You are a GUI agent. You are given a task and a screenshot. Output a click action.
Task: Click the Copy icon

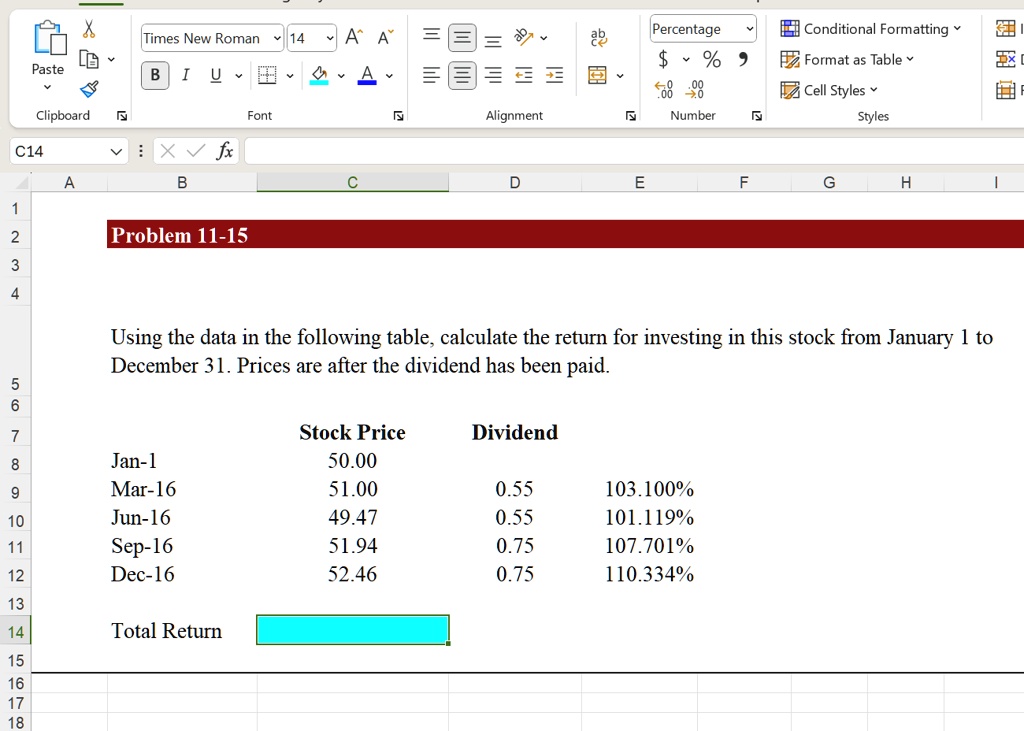(x=88, y=59)
